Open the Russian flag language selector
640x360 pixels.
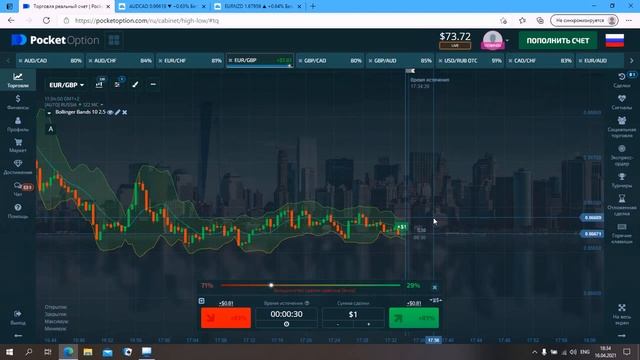pos(614,40)
